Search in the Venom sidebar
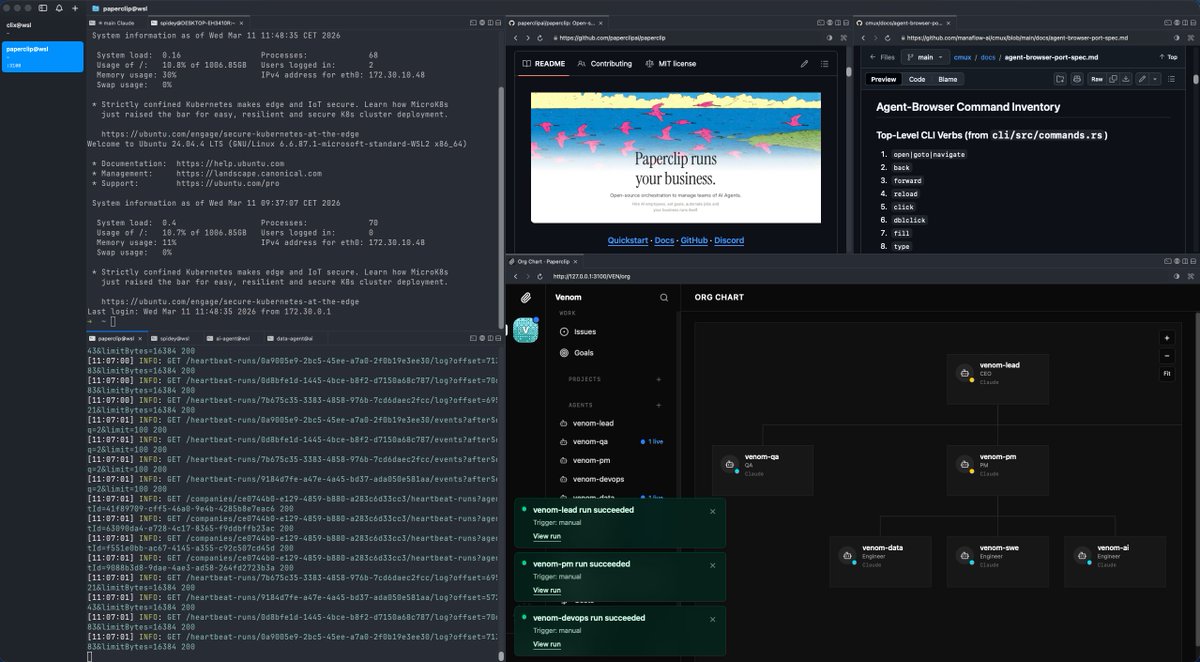The width and height of the screenshot is (1200, 662). (664, 297)
